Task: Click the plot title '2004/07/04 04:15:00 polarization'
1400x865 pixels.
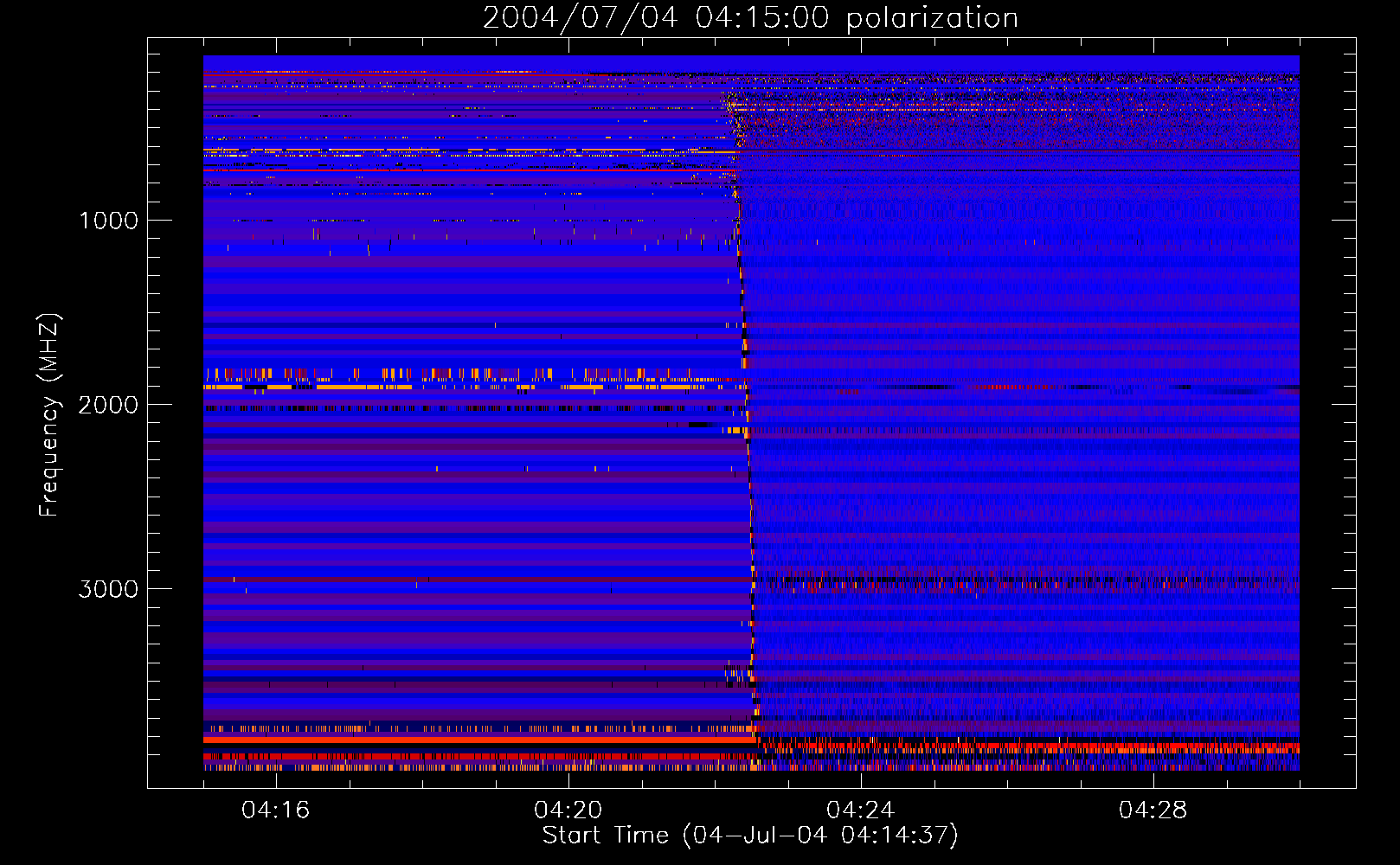Action: pyautogui.click(x=750, y=18)
